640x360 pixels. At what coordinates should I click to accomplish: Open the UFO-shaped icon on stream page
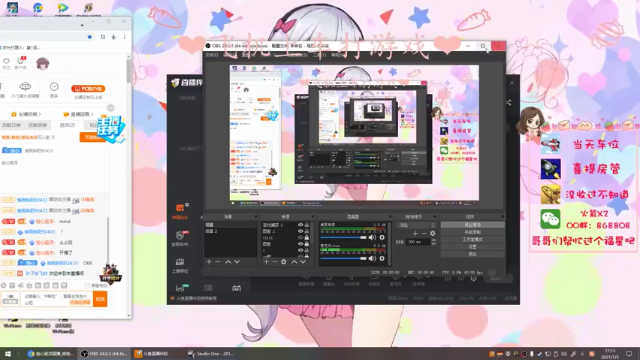(25, 86)
